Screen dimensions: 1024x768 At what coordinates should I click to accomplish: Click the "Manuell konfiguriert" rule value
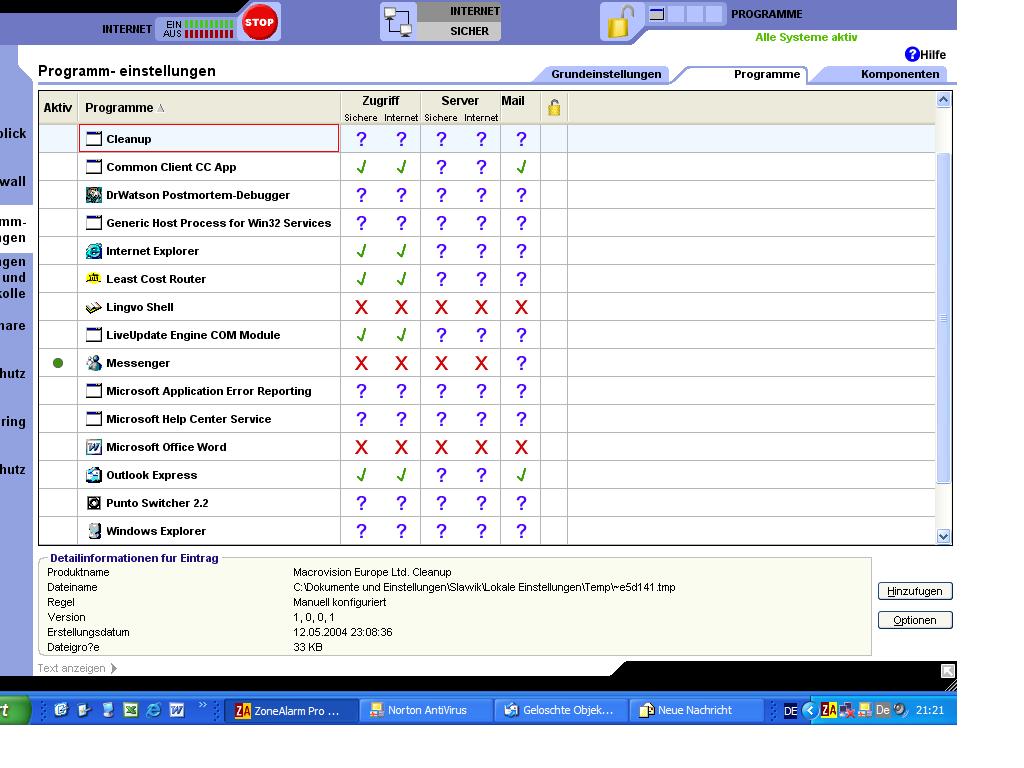340,602
